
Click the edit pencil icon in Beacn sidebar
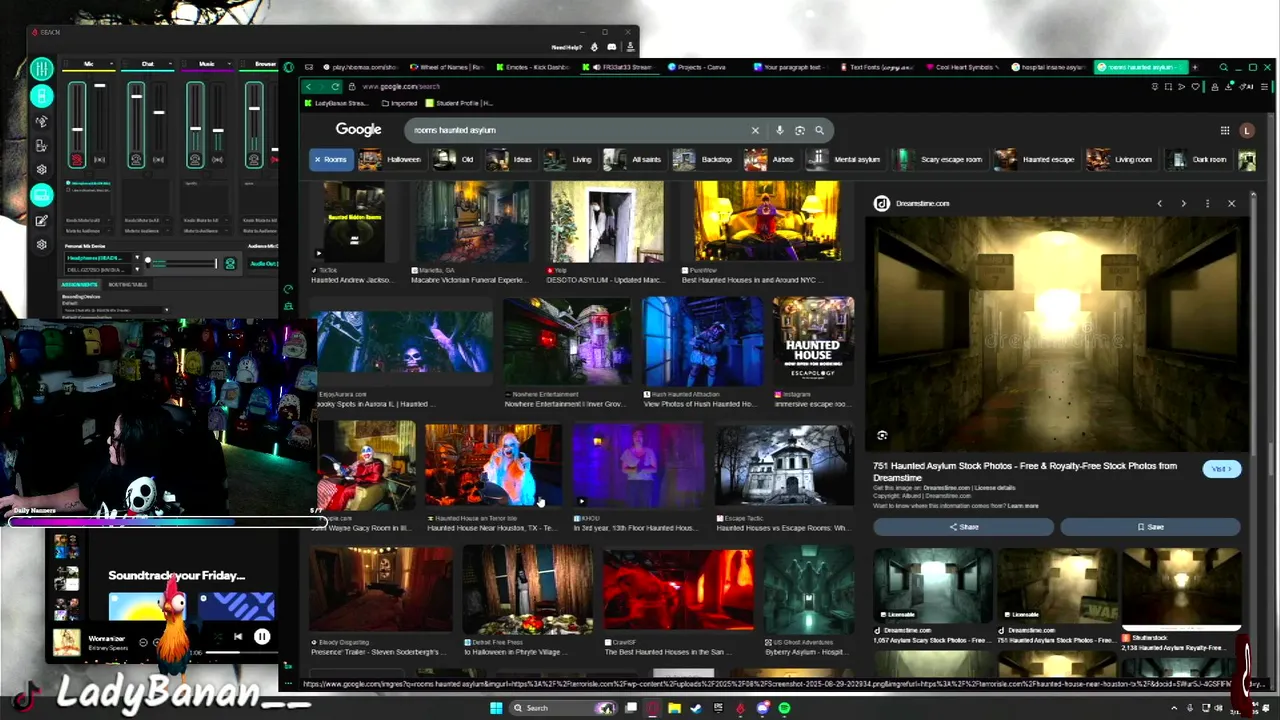pos(41,221)
